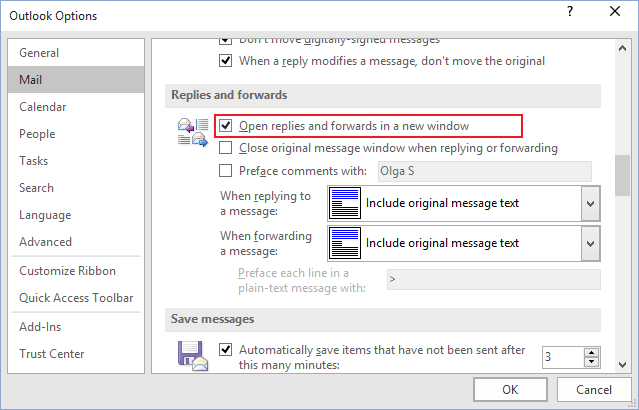Screen dimensions: 639x410
Task: Open the Search options category
Action: [x=76, y=188]
